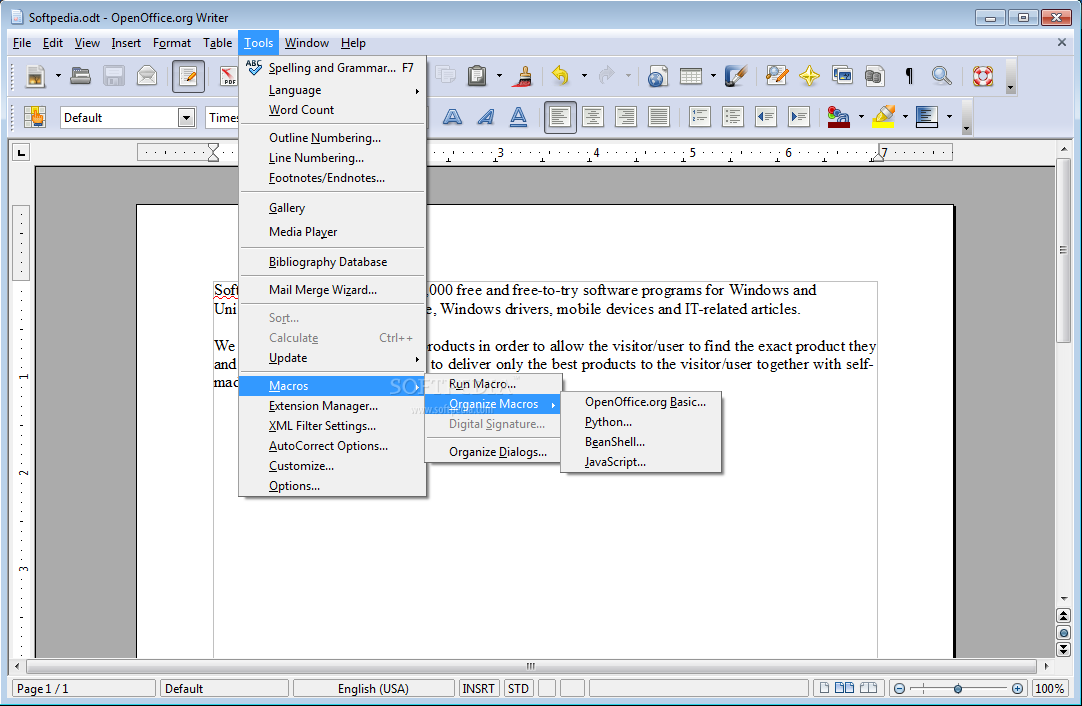Open the Format menu
The height and width of the screenshot is (706, 1082).
click(172, 43)
